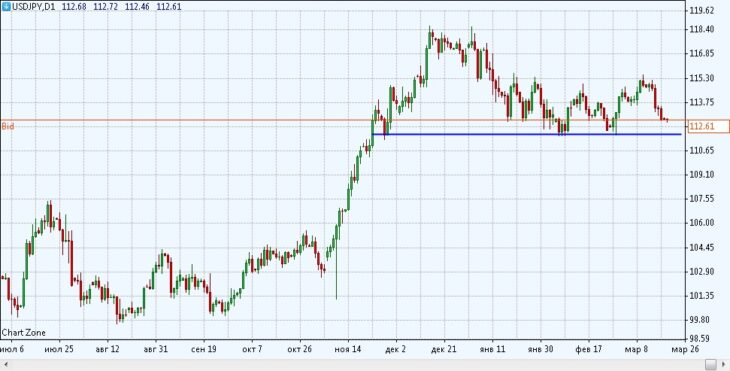Click date axis label янв 11

[x=493, y=349]
